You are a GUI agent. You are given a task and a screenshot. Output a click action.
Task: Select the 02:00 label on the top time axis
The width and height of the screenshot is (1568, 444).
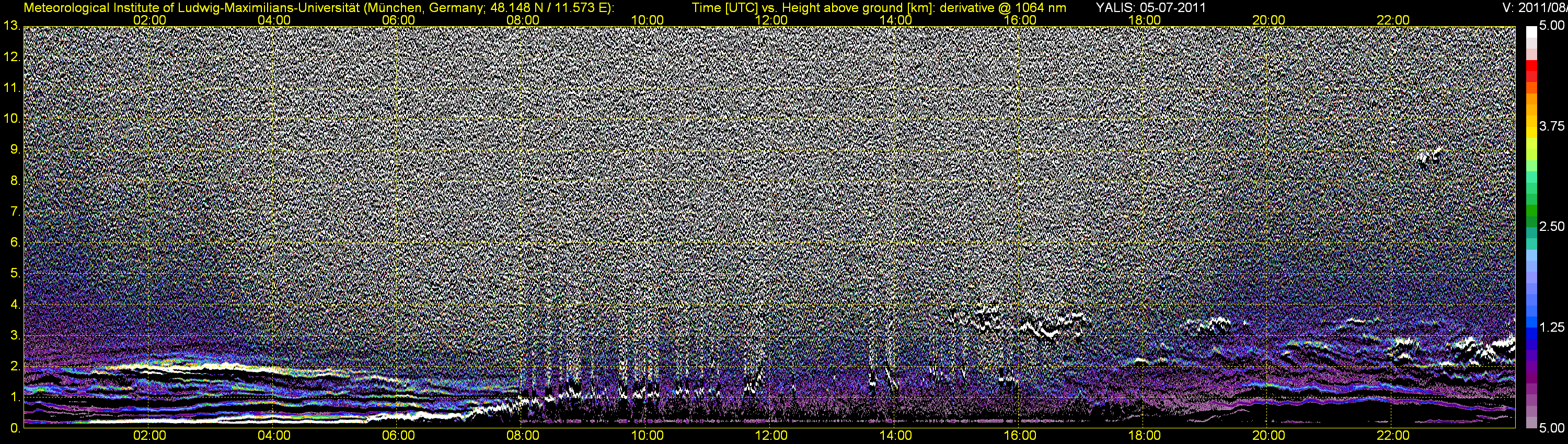point(149,20)
